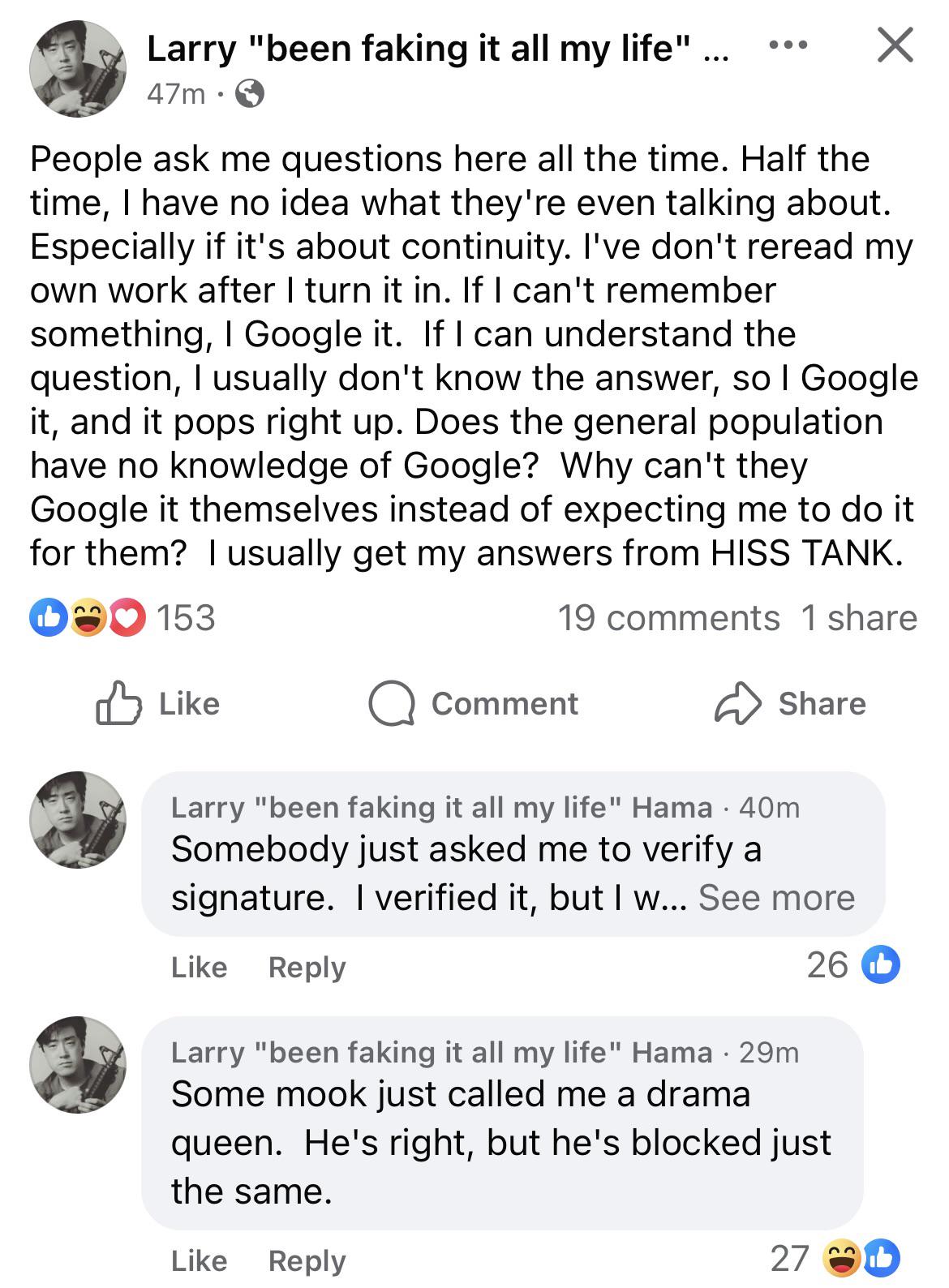
Task: Tap the Share arrow icon
Action: [x=737, y=704]
